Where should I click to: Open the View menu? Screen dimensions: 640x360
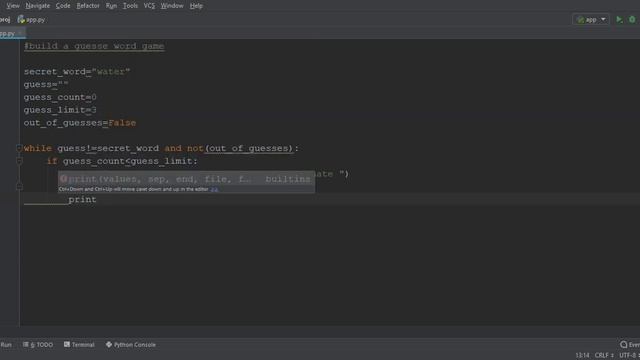tap(13, 6)
